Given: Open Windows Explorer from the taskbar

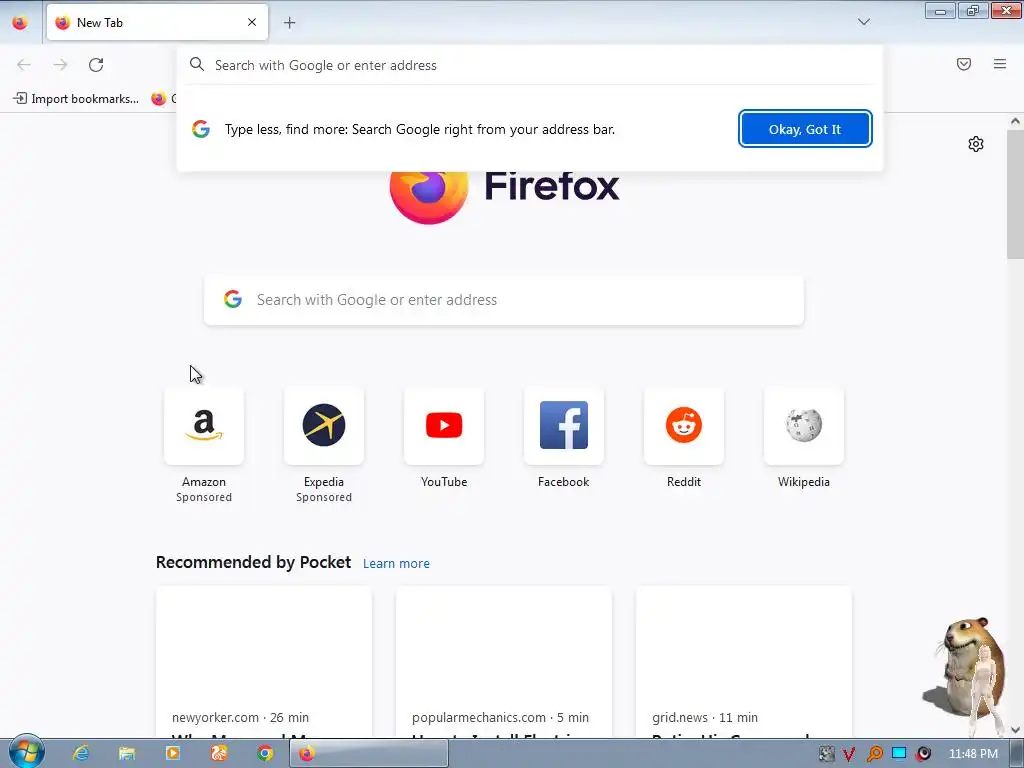Looking at the screenshot, I should coord(127,753).
